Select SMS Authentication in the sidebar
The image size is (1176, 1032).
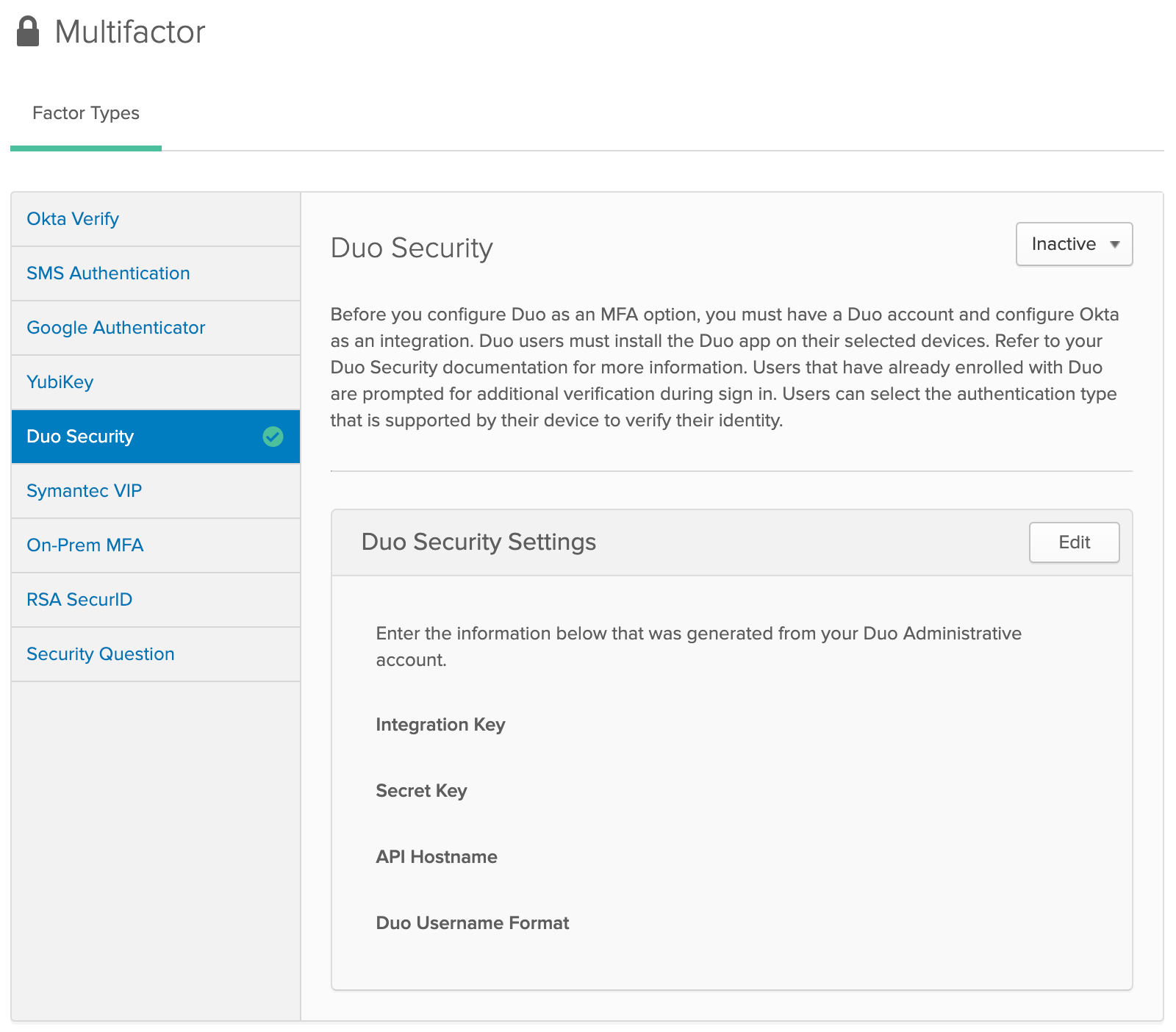[108, 273]
